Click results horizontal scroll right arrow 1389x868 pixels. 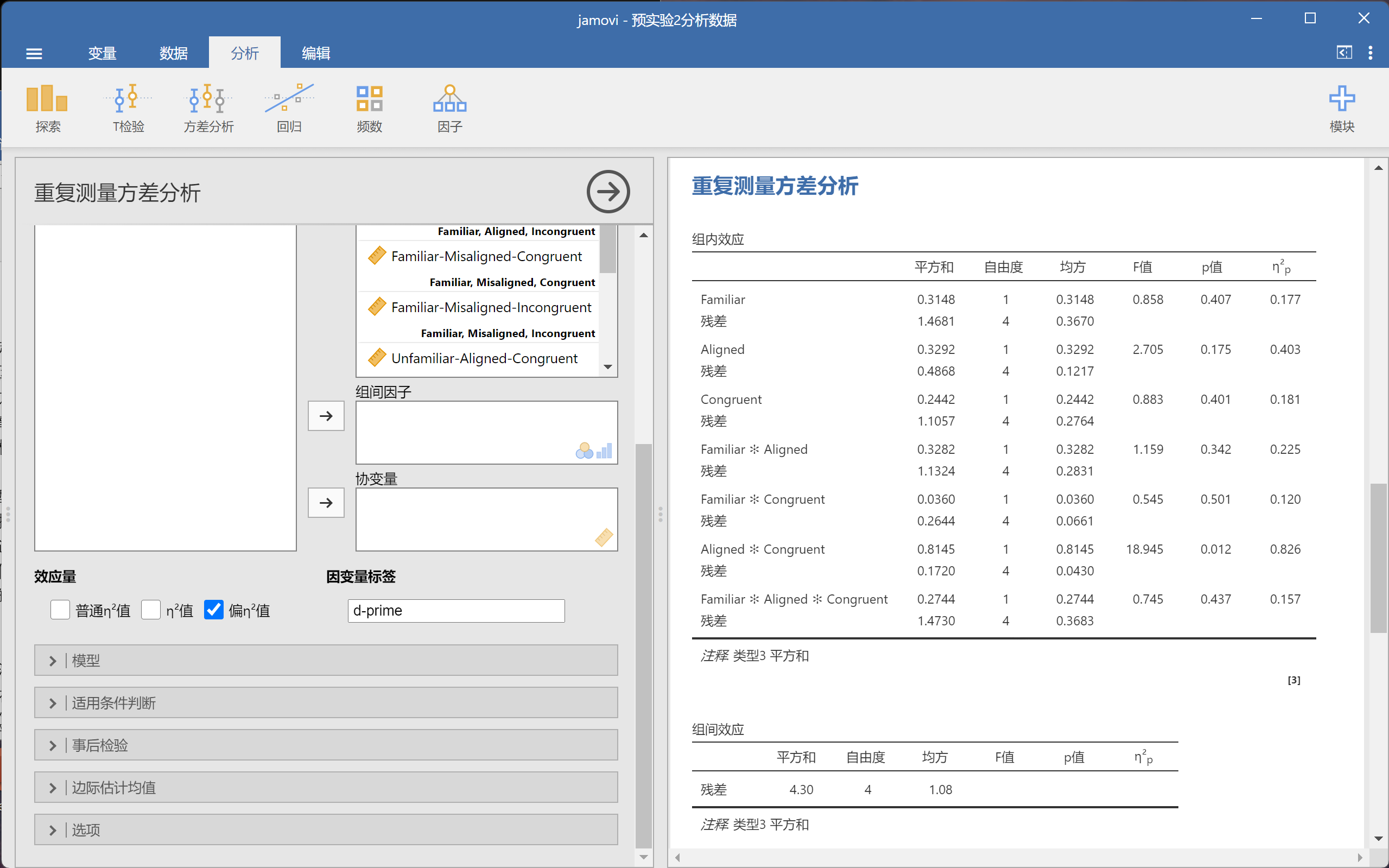[x=1359, y=858]
